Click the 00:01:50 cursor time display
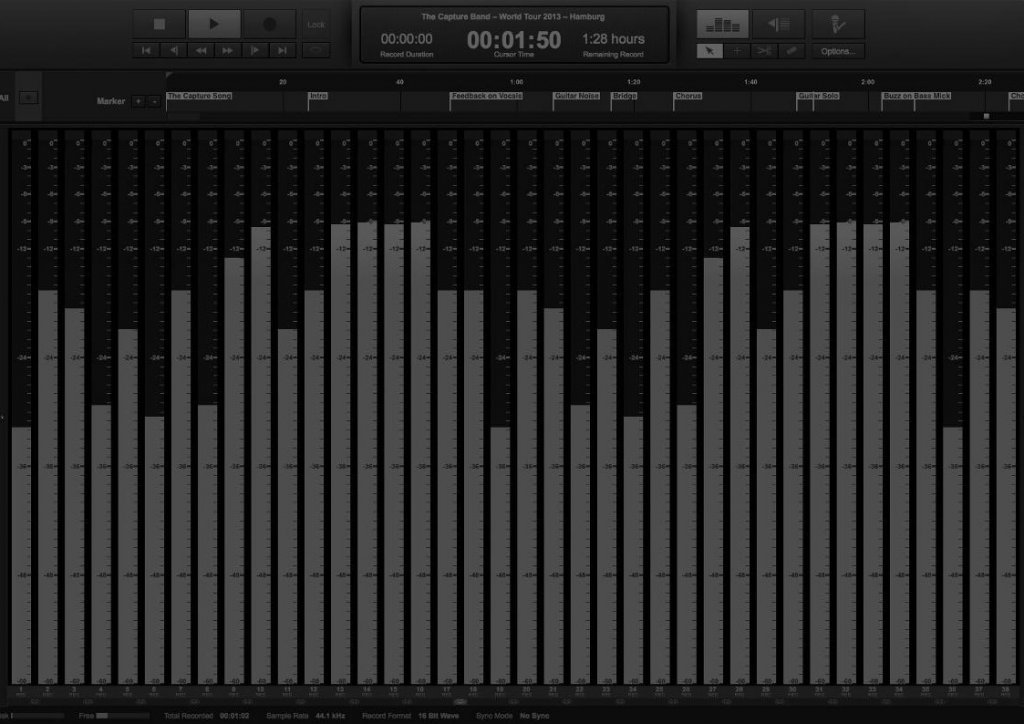 tap(514, 40)
